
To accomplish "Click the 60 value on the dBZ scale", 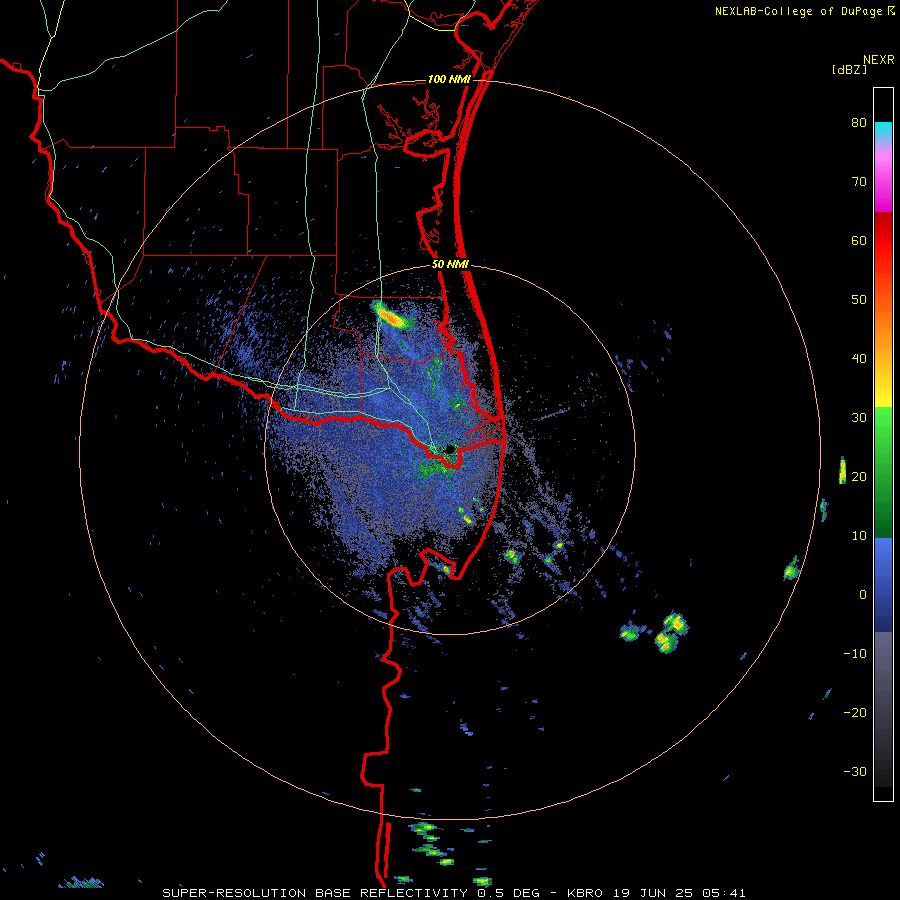I will (x=859, y=240).
